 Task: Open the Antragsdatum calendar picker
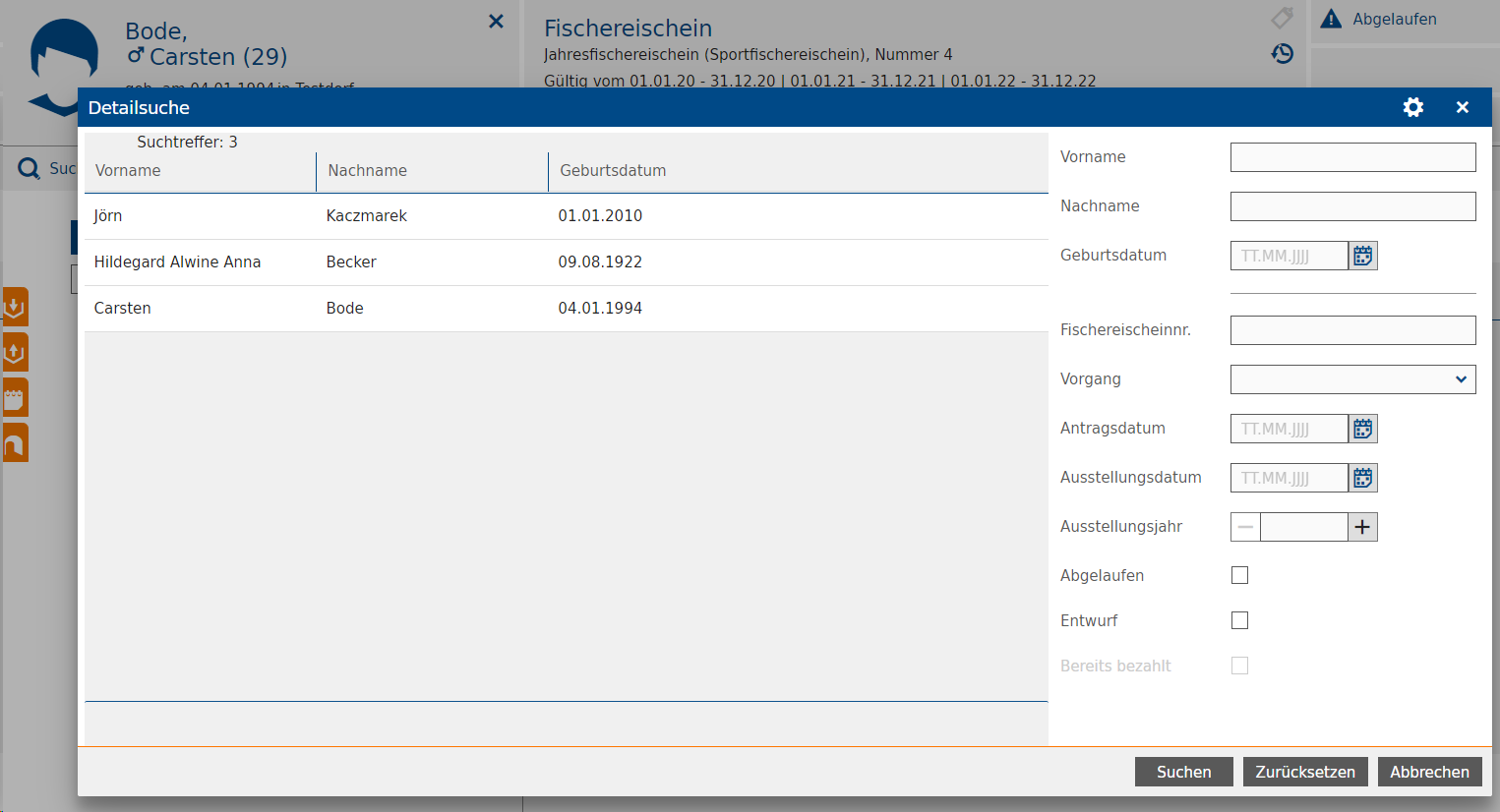[x=1362, y=429]
